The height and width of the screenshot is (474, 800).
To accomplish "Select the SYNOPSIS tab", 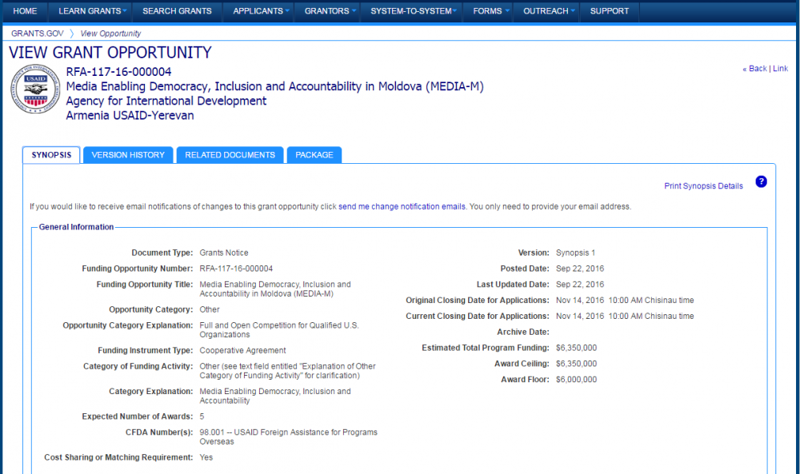I will [x=52, y=155].
